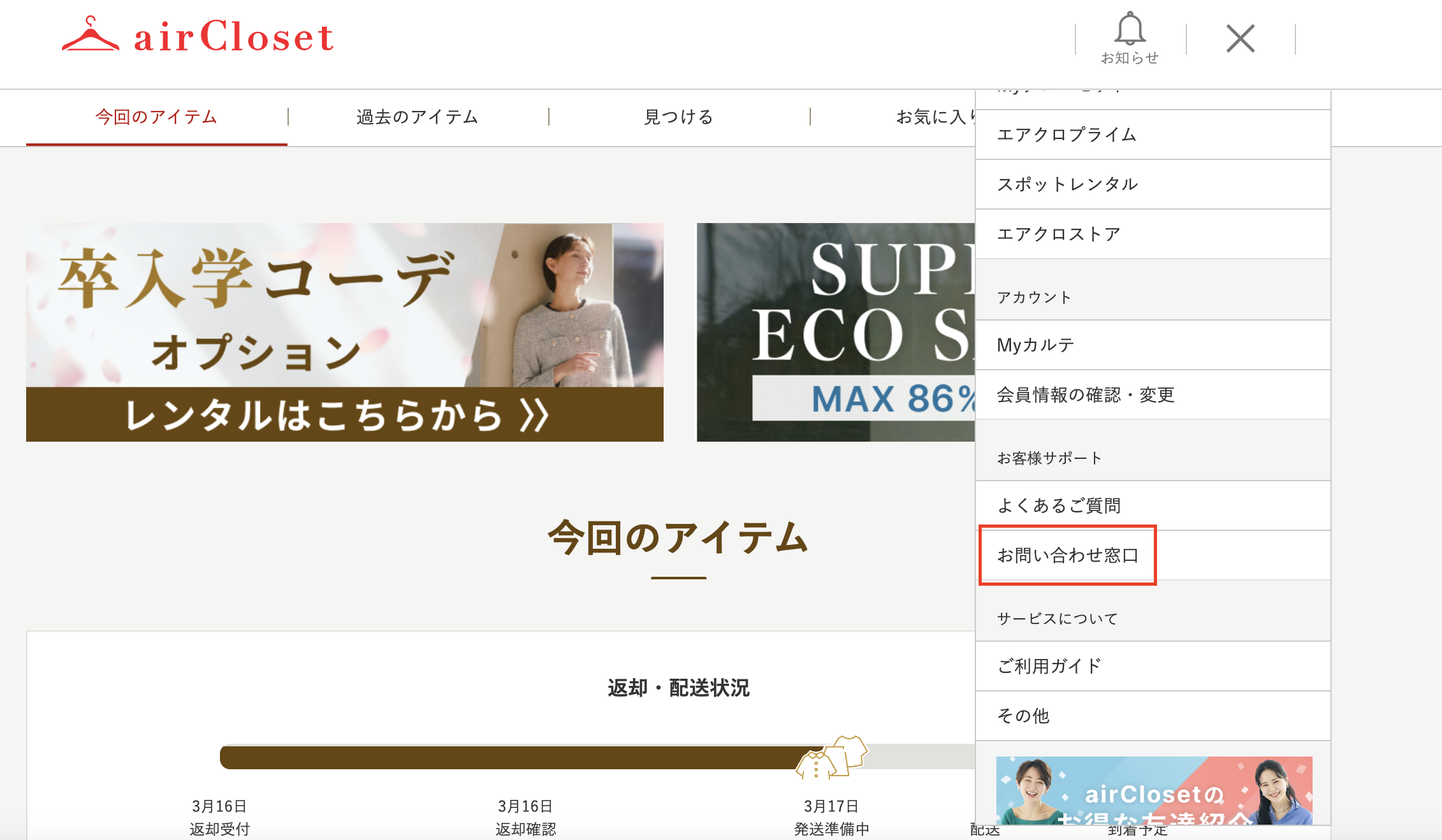This screenshot has width=1442, height=840.
Task: Open the ご利用ガイド menu item
Action: click(x=1049, y=667)
